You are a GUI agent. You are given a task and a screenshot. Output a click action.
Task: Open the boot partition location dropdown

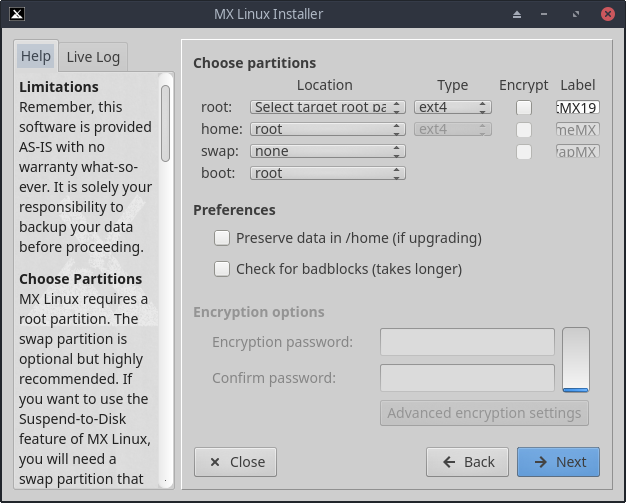(328, 173)
